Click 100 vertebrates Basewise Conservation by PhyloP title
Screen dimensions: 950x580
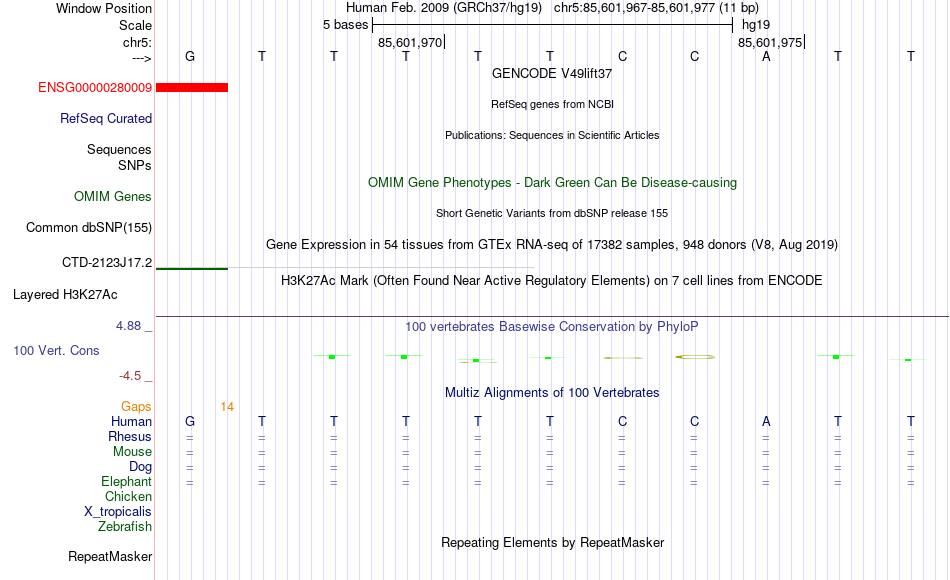[x=552, y=327]
